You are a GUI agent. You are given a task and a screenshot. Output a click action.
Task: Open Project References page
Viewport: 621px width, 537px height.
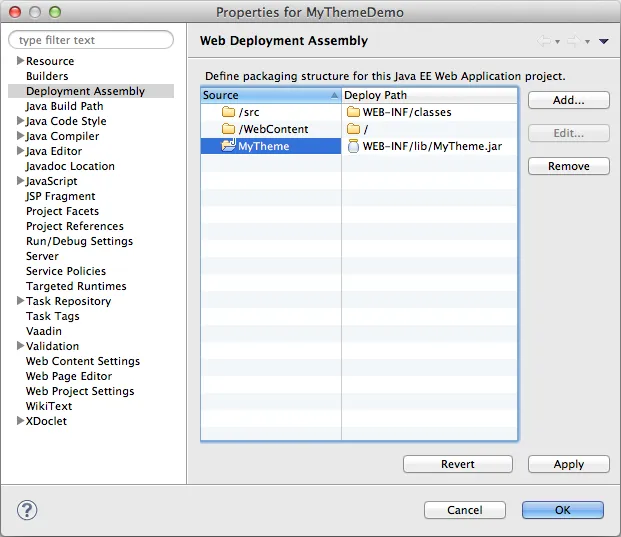click(x=75, y=226)
